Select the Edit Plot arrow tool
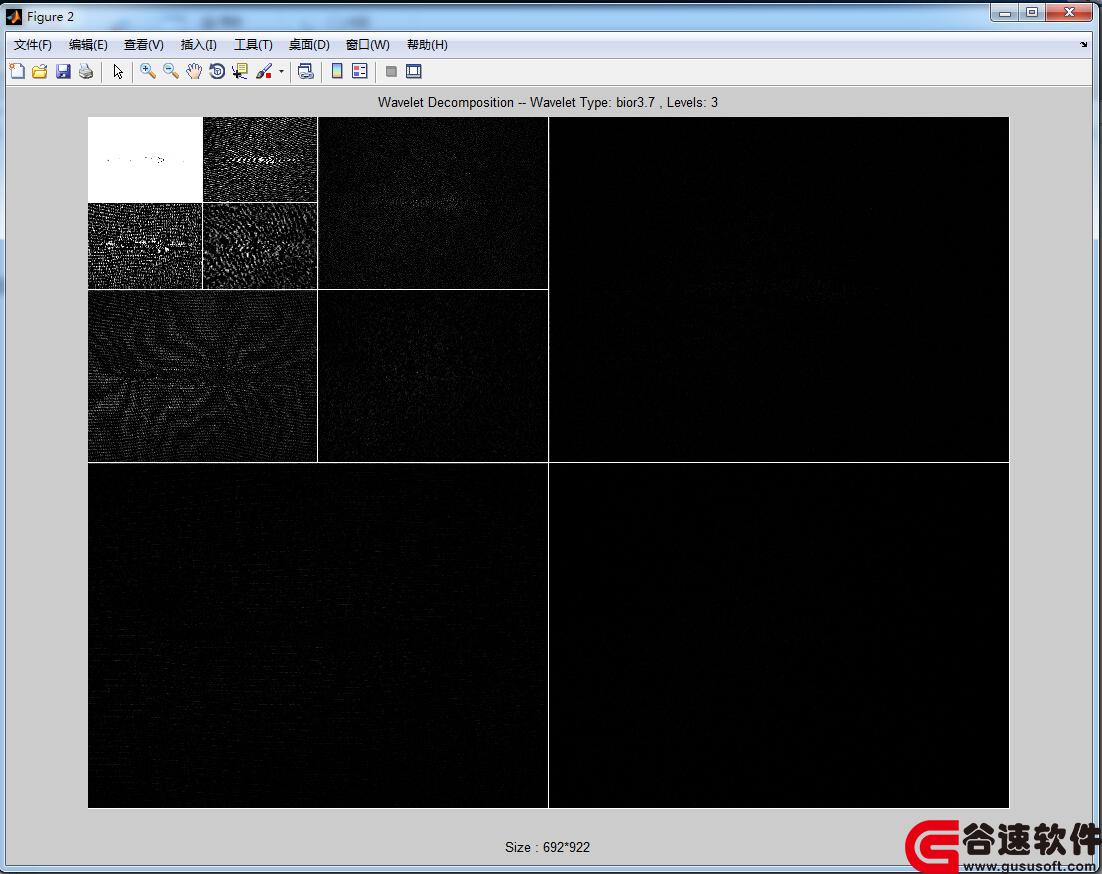1102x874 pixels. point(118,71)
